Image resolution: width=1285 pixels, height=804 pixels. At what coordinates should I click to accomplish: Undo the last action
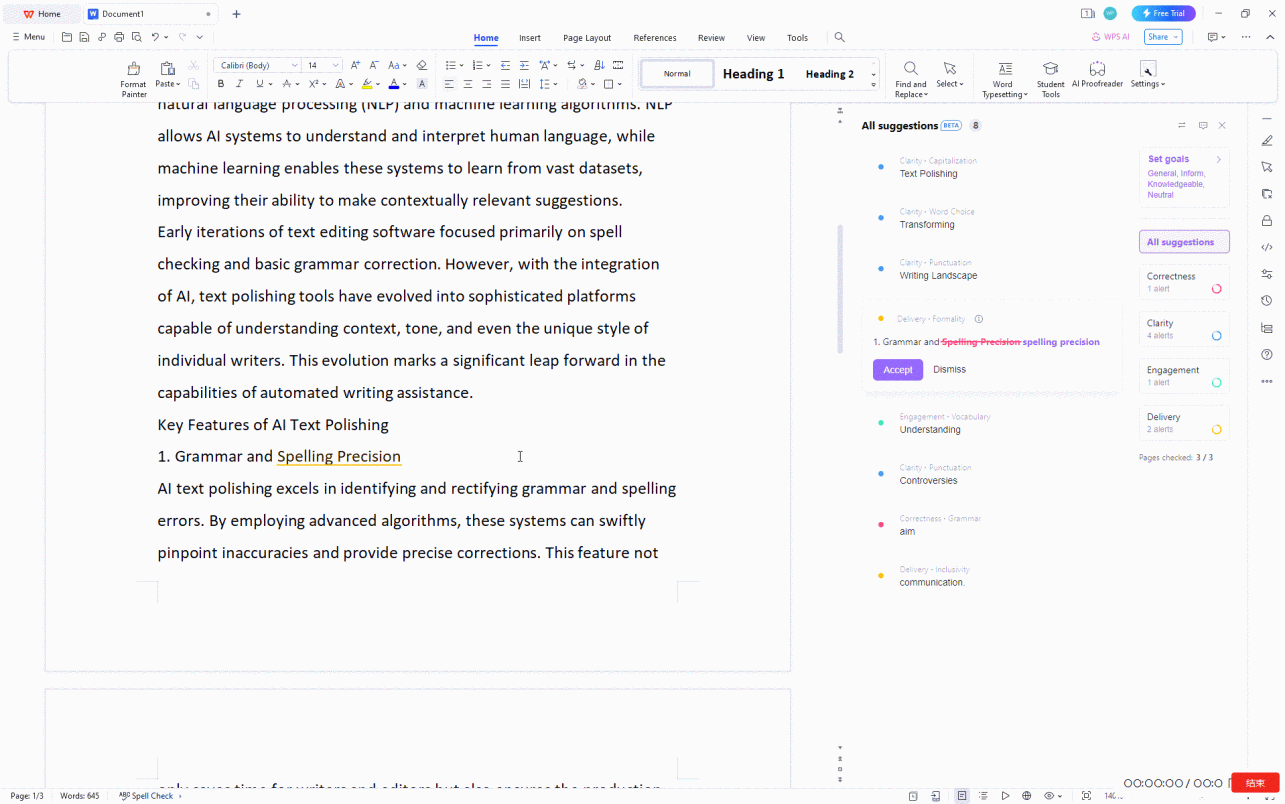coord(155,37)
